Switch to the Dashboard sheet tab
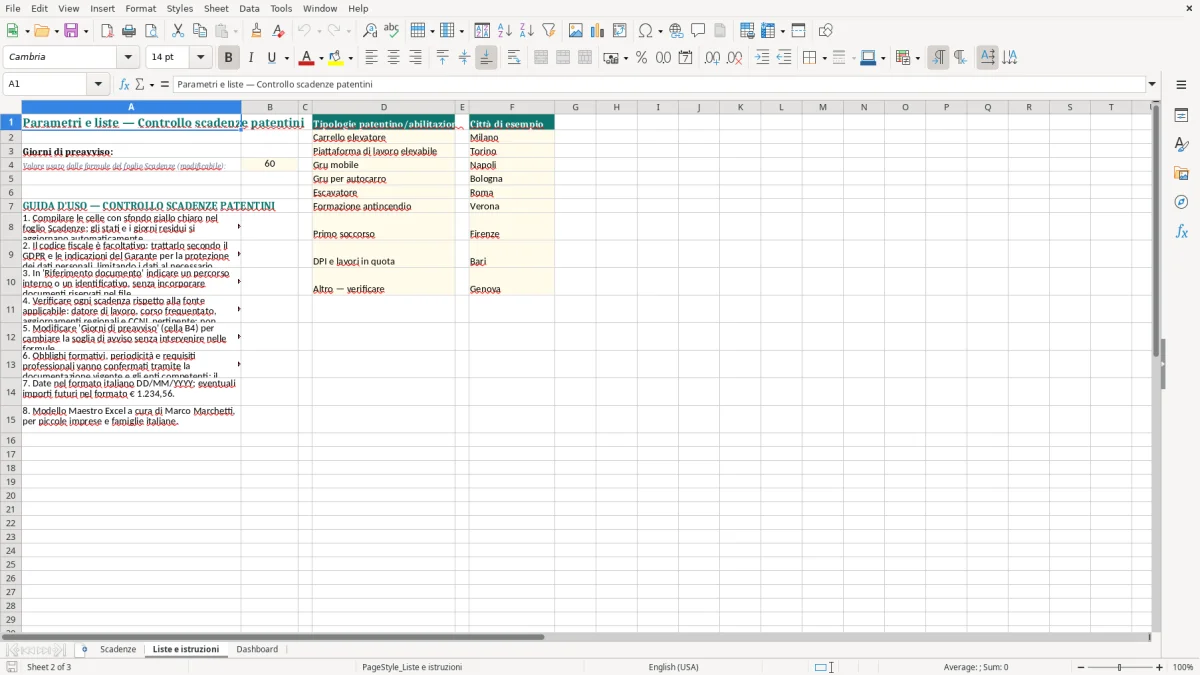Image resolution: width=1200 pixels, height=675 pixels. click(257, 649)
